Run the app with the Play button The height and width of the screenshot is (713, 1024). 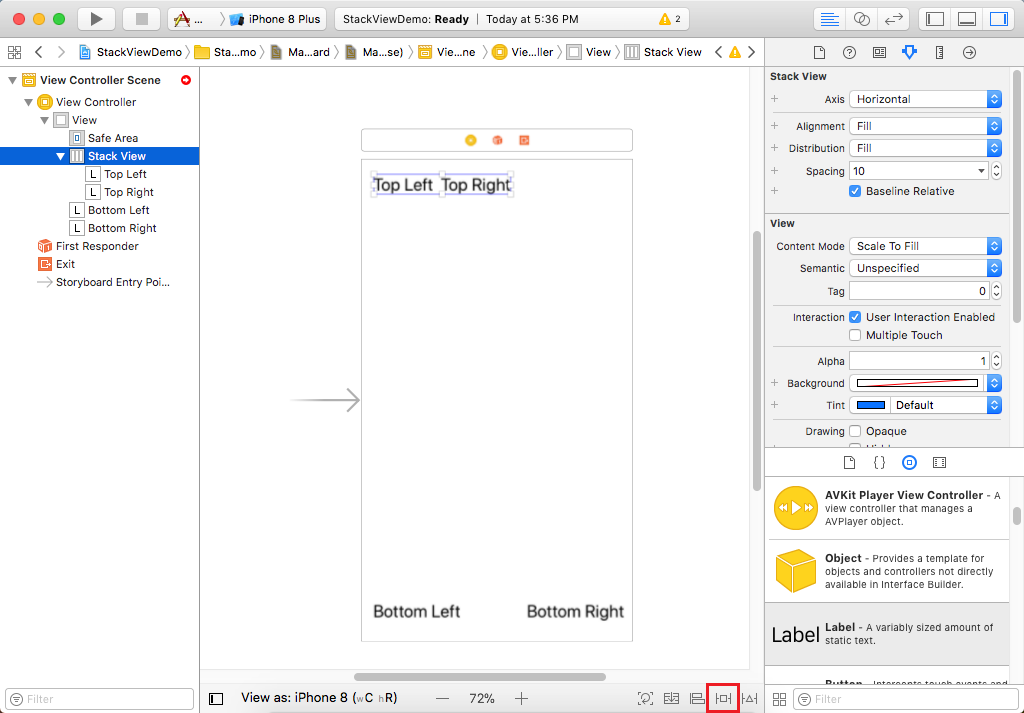[96, 19]
